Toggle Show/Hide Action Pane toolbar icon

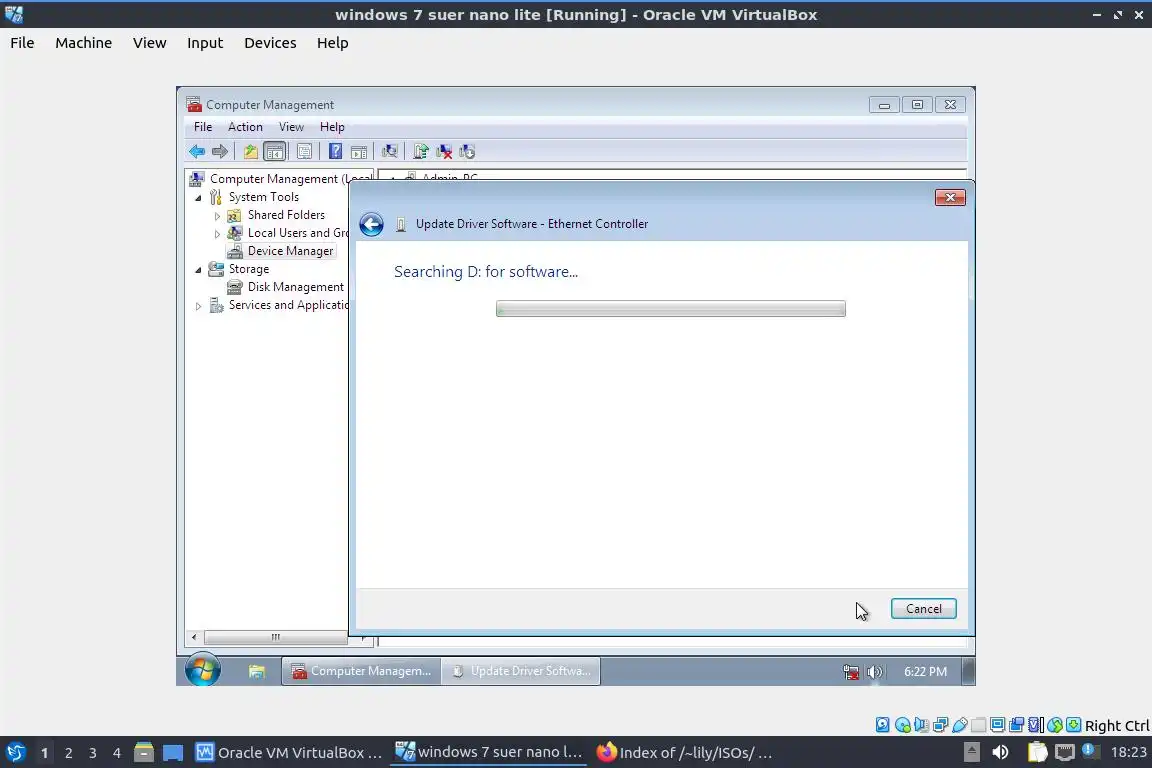(x=359, y=151)
